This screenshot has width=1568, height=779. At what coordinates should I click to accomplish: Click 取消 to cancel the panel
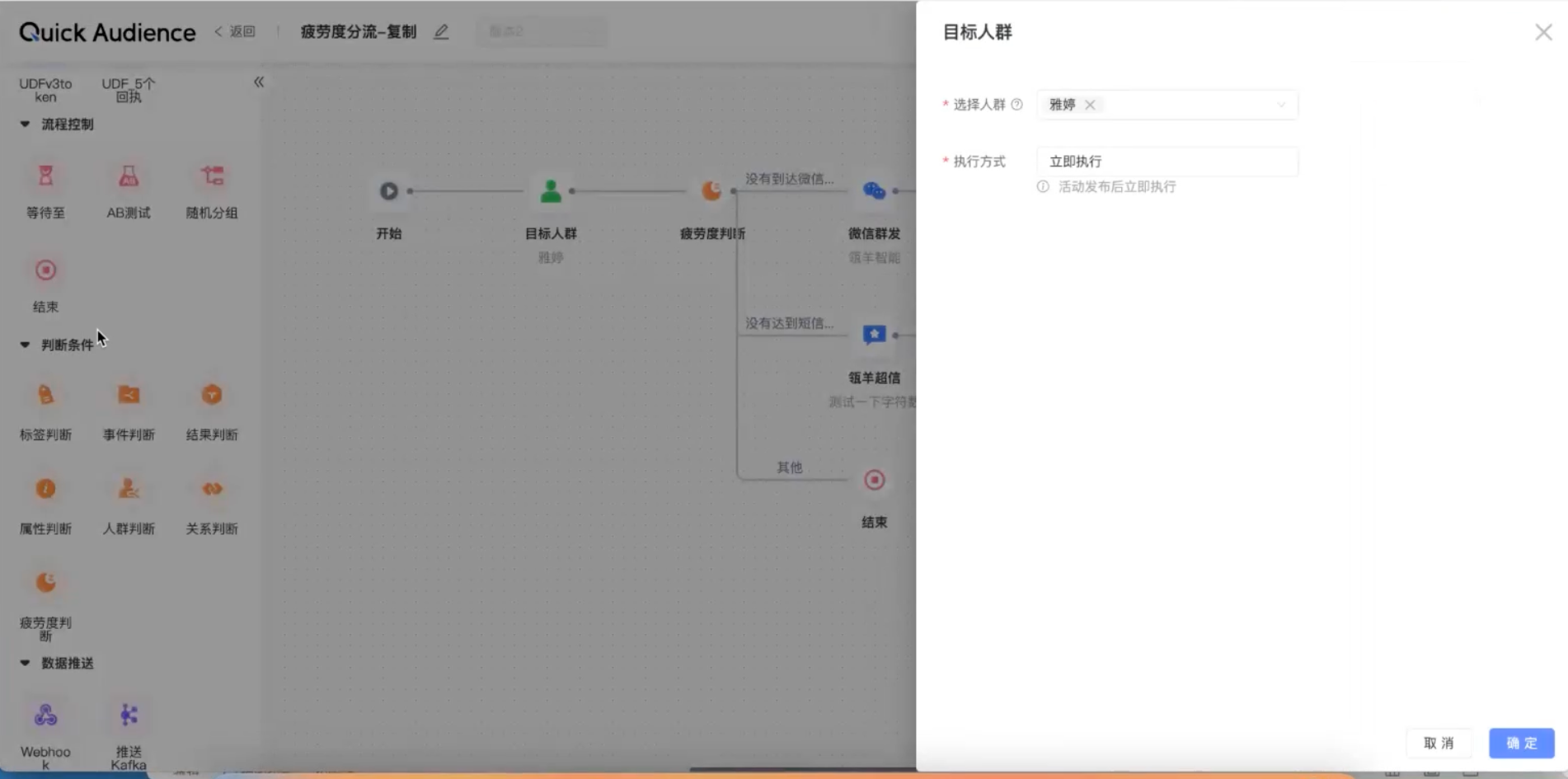pos(1439,743)
